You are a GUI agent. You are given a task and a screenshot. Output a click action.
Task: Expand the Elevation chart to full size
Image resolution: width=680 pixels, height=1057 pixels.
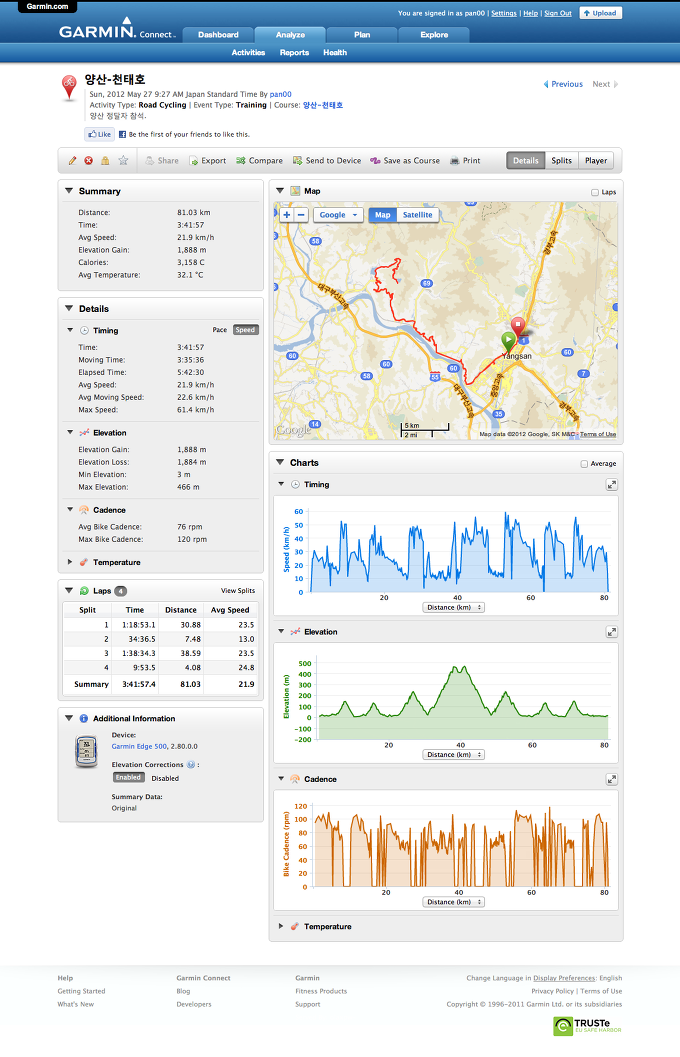[611, 632]
